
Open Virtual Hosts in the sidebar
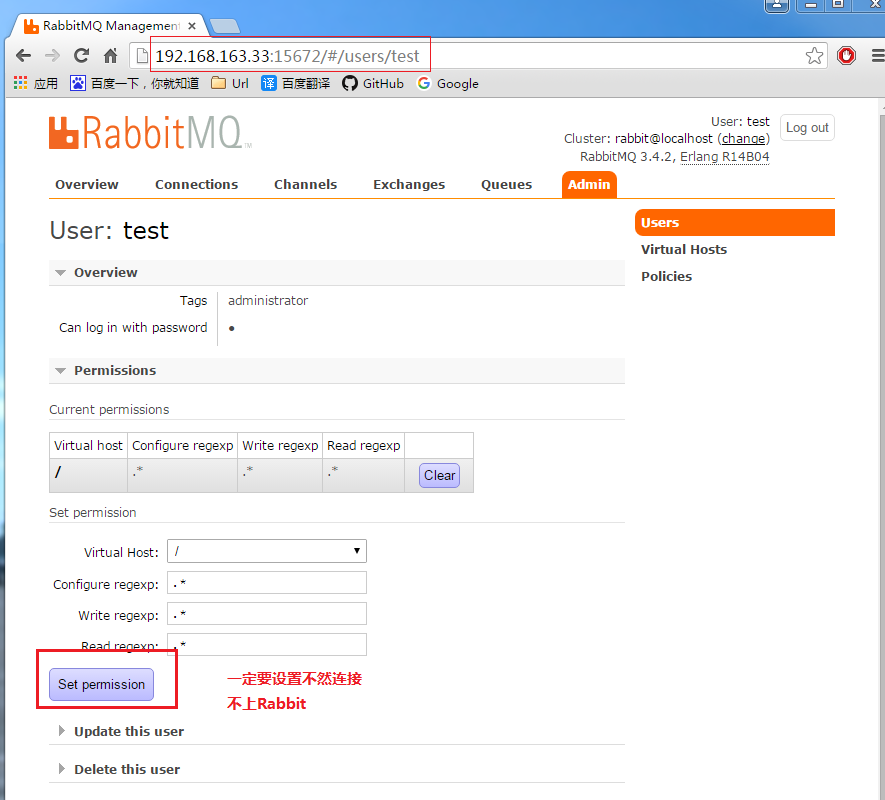684,250
